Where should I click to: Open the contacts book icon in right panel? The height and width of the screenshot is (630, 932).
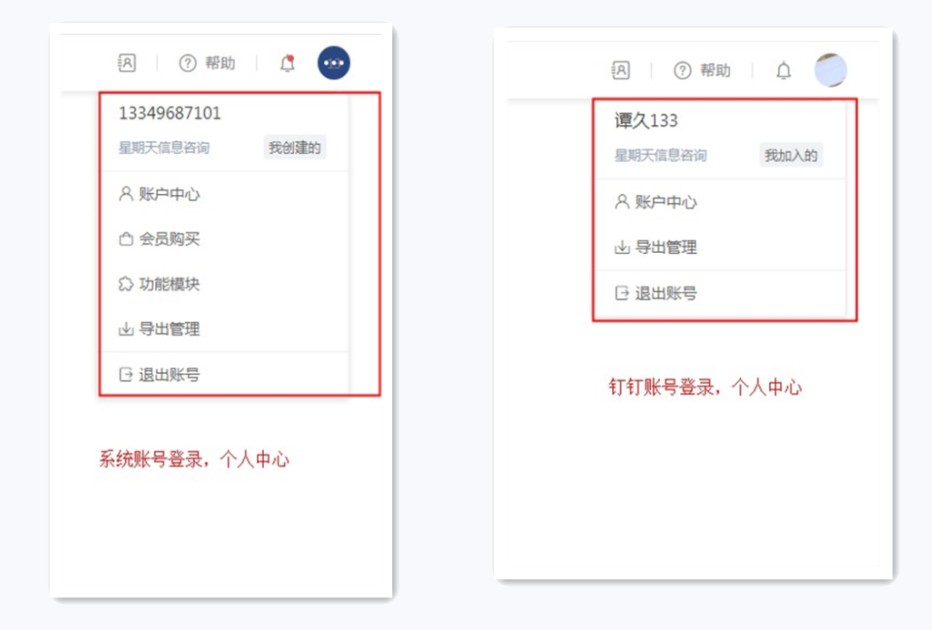click(x=621, y=70)
